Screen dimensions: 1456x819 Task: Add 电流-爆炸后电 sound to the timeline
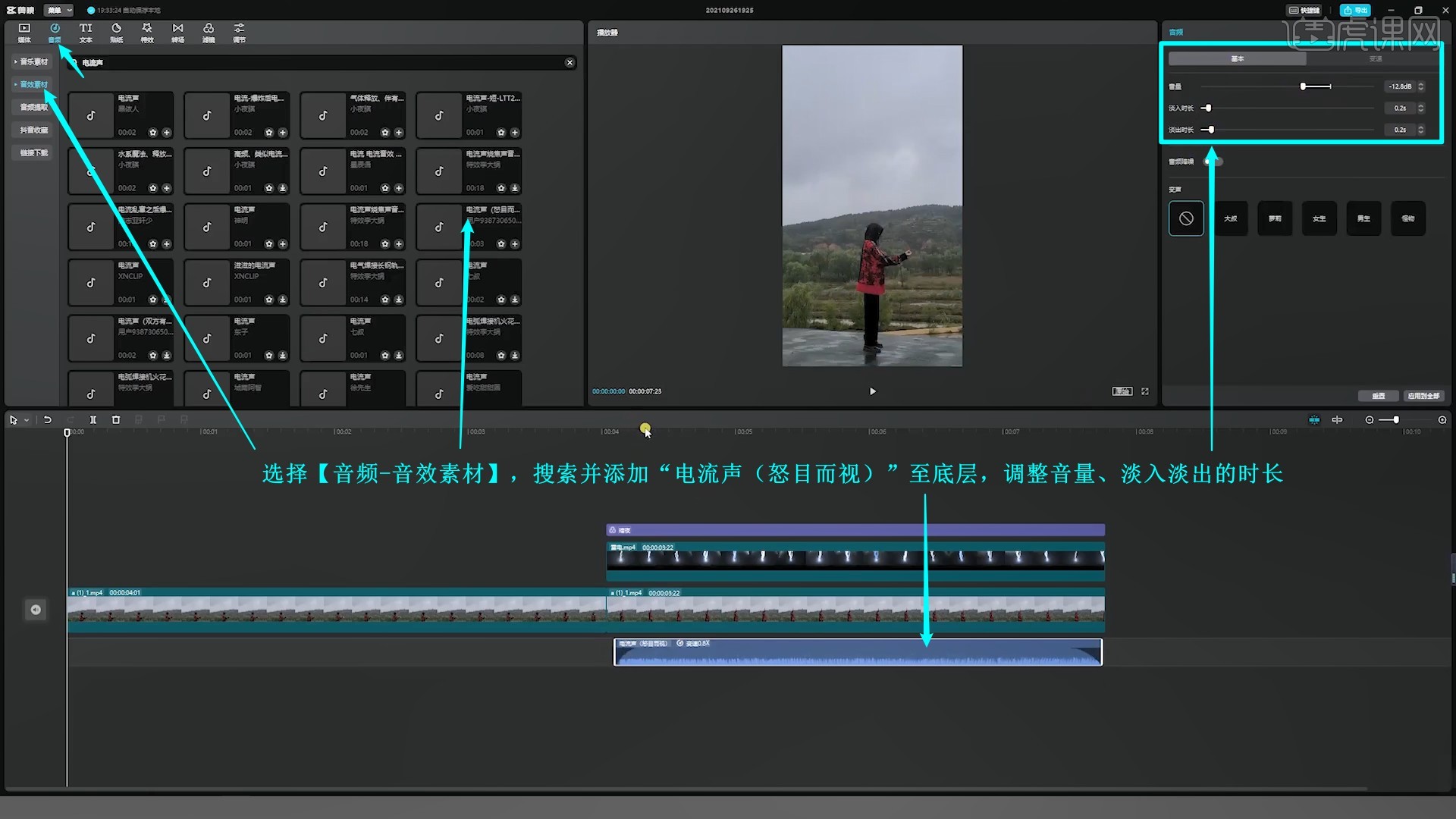pos(283,133)
